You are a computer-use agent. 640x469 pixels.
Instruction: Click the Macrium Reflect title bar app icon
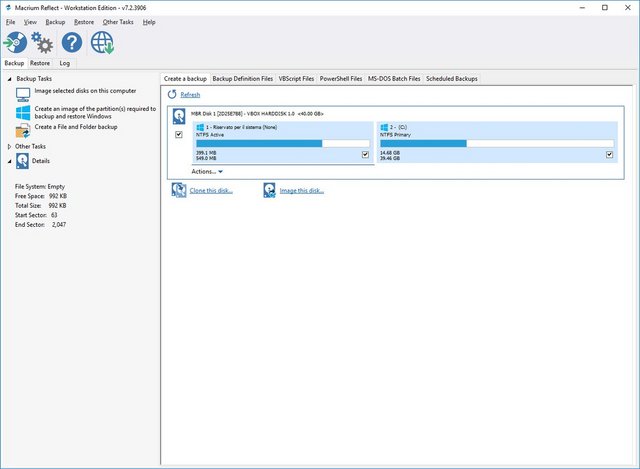8,7
